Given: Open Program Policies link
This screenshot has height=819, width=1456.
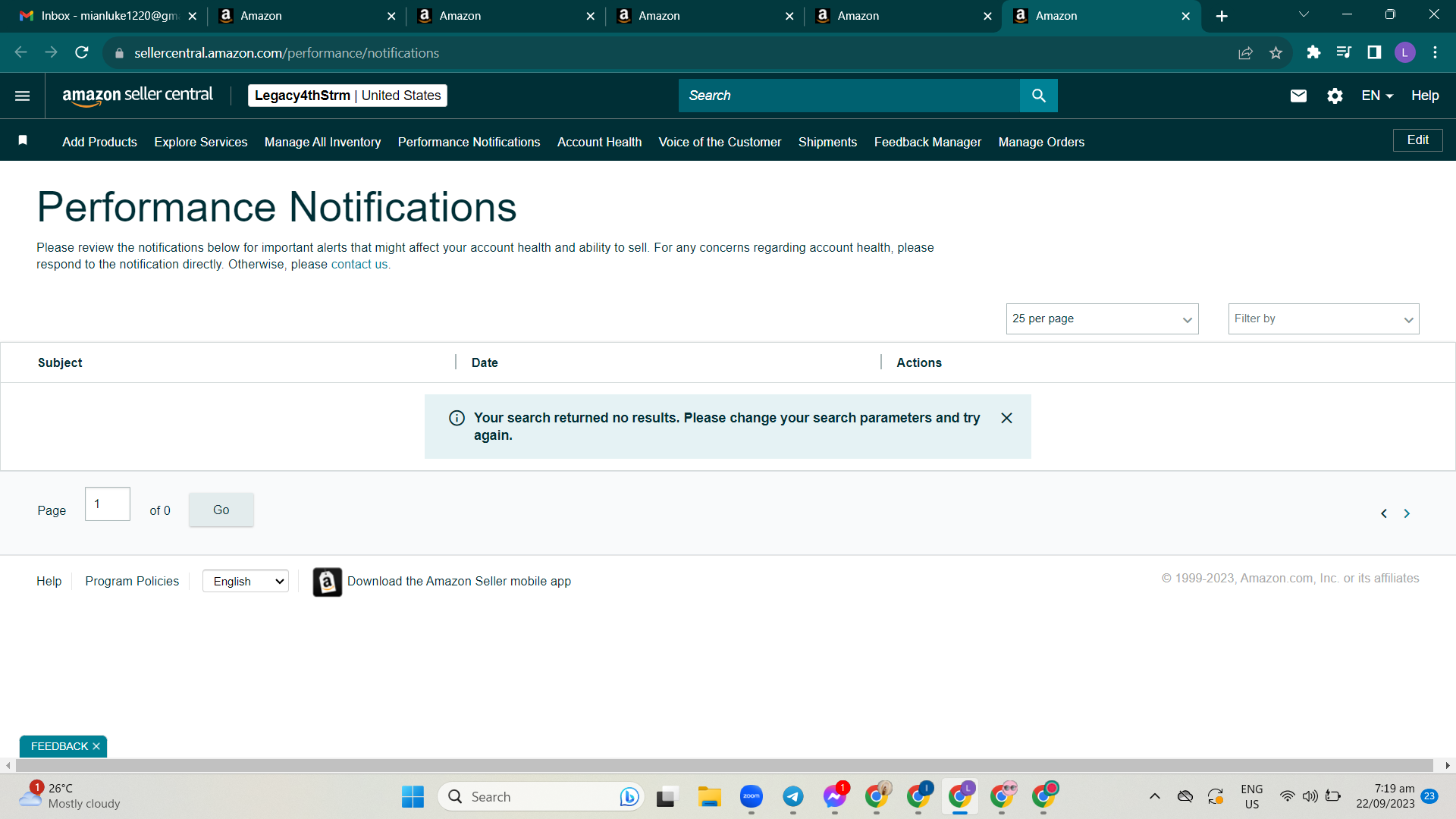Looking at the screenshot, I should (x=132, y=581).
